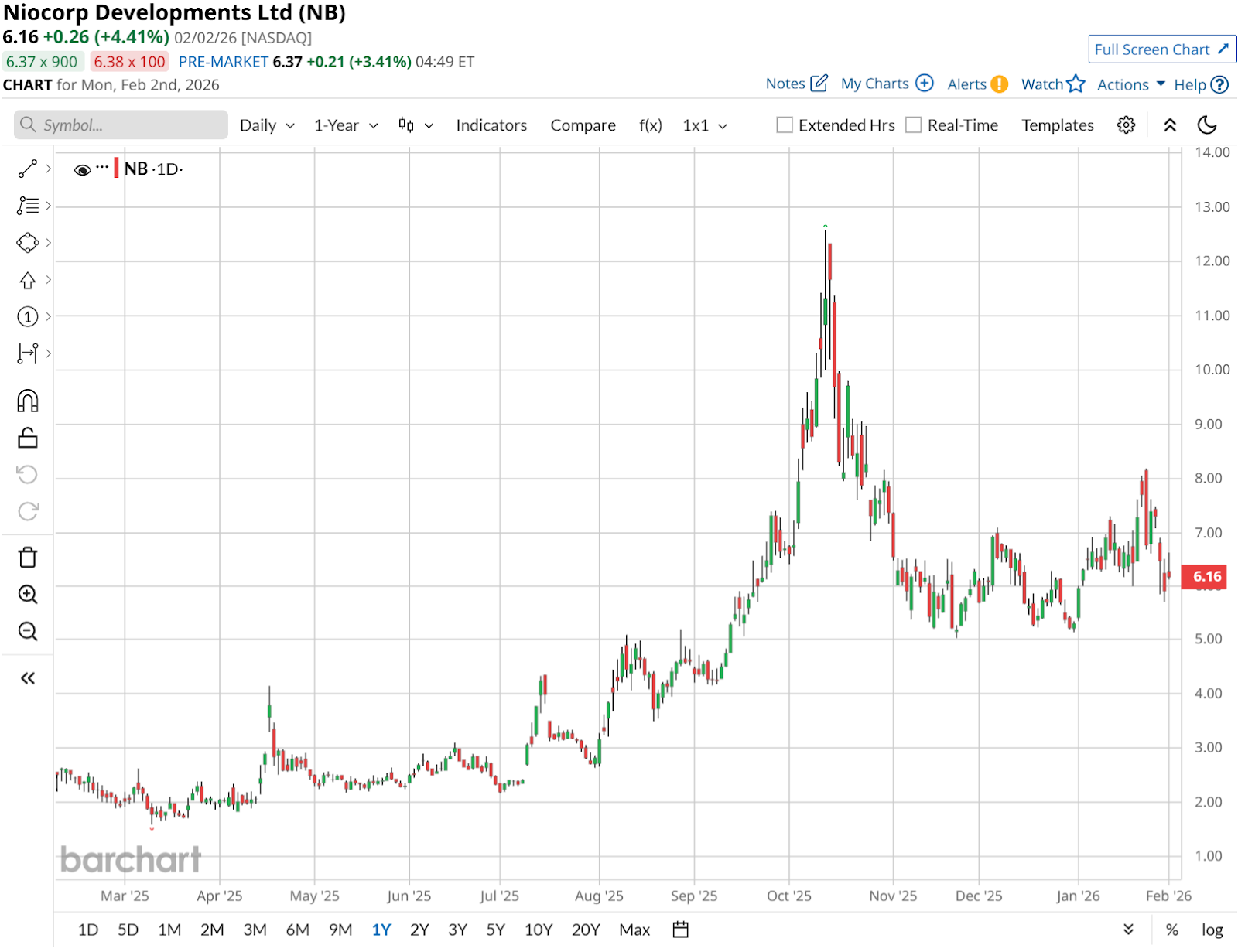Expand the shapes tool options arrow
The height and width of the screenshot is (952, 1238).
click(48, 243)
